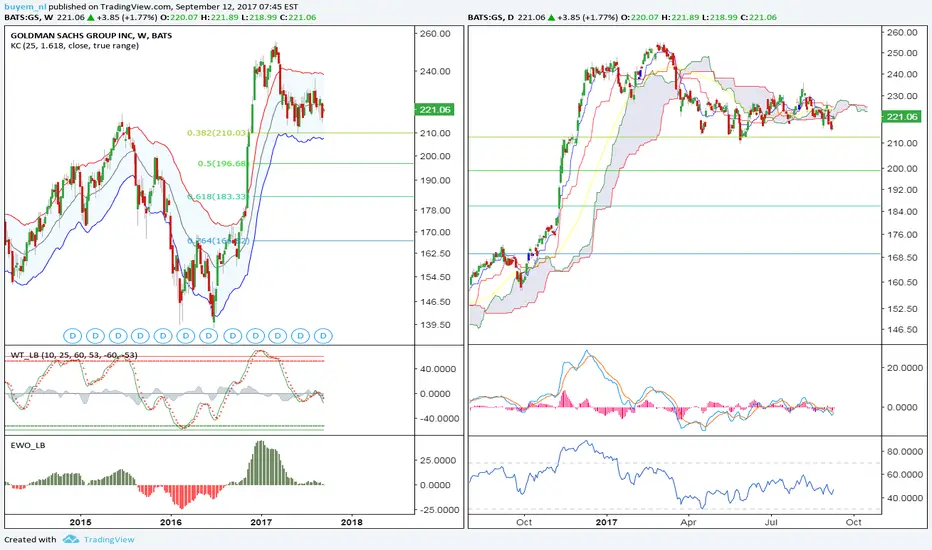Click the 162.50 price axis label
This screenshot has height=550, width=932.
click(435, 253)
